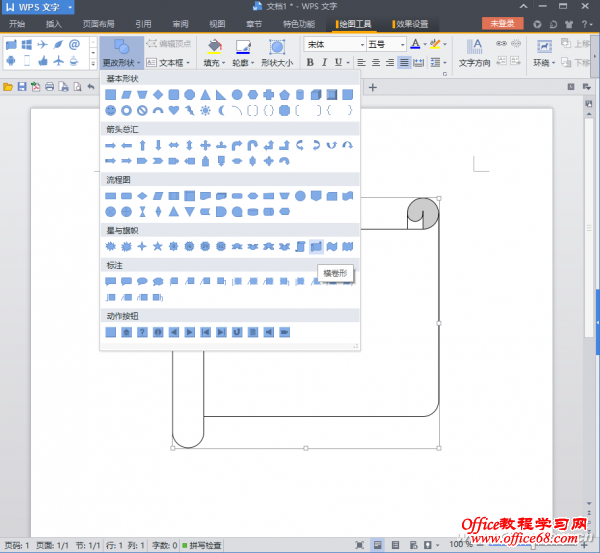This screenshot has height=553, width=600.
Task: Expand the 五号 font size dropdown
Action: point(401,45)
